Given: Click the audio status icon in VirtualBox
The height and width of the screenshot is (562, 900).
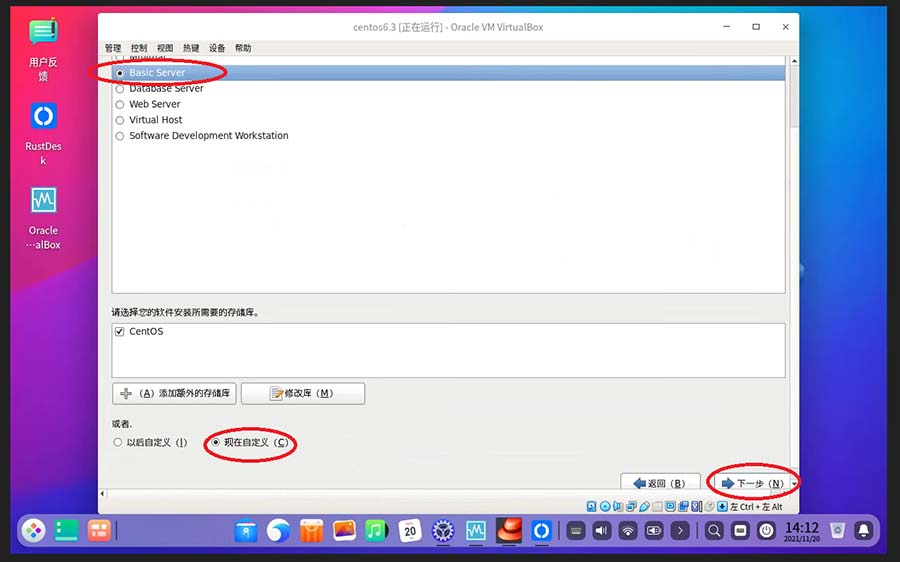Looking at the screenshot, I should [617, 506].
